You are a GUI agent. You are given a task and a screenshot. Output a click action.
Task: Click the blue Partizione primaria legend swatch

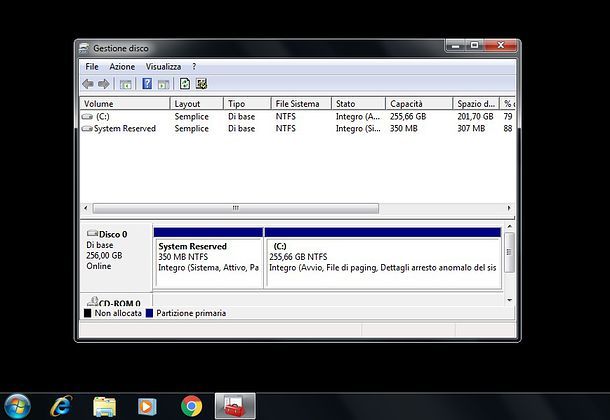click(149, 313)
